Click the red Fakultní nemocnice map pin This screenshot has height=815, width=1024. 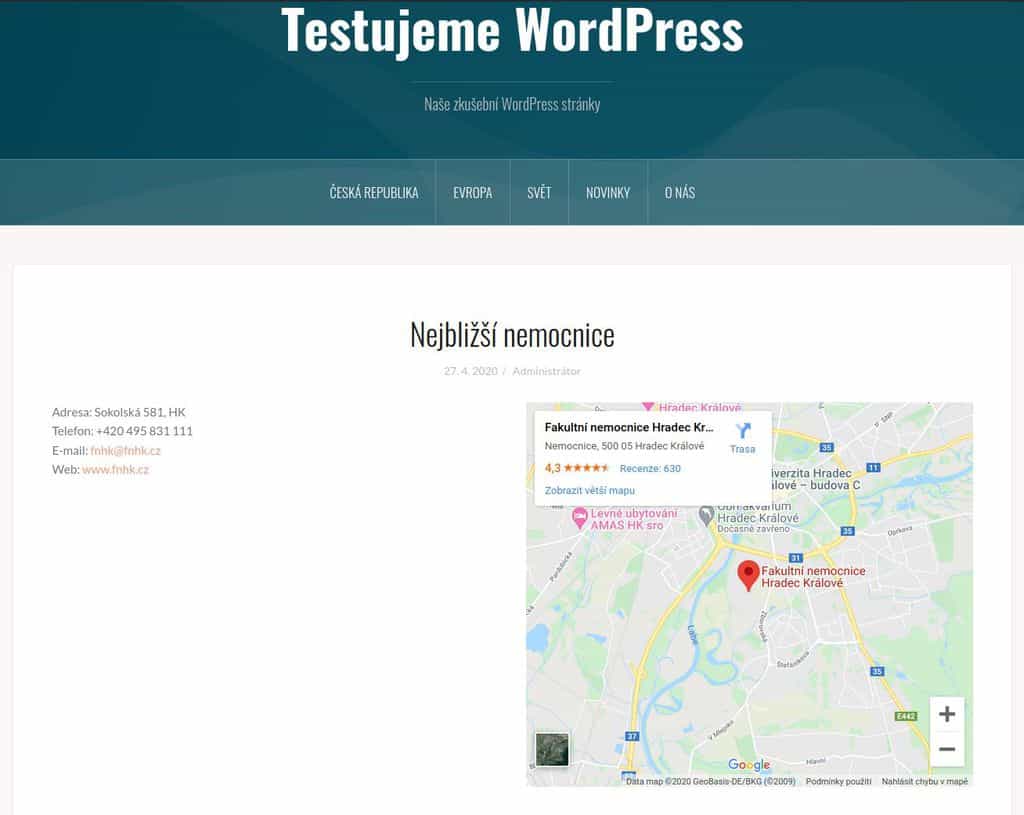coord(748,576)
